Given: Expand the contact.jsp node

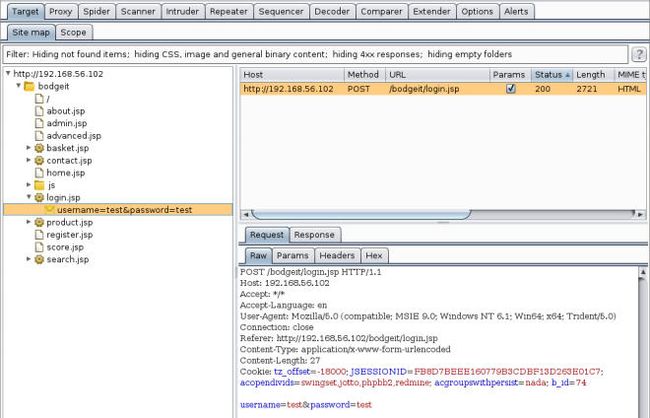Looking at the screenshot, I should click(x=28, y=160).
